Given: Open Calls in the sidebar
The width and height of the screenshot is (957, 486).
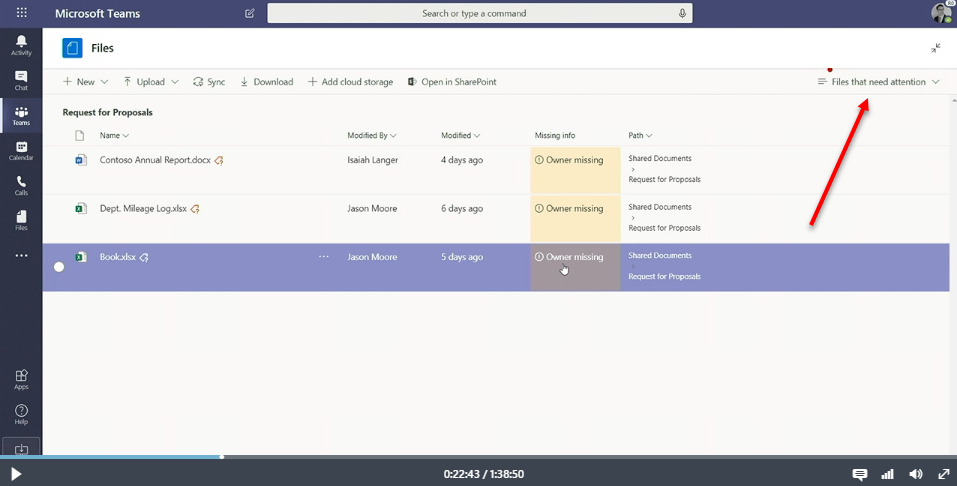Looking at the screenshot, I should tap(21, 186).
